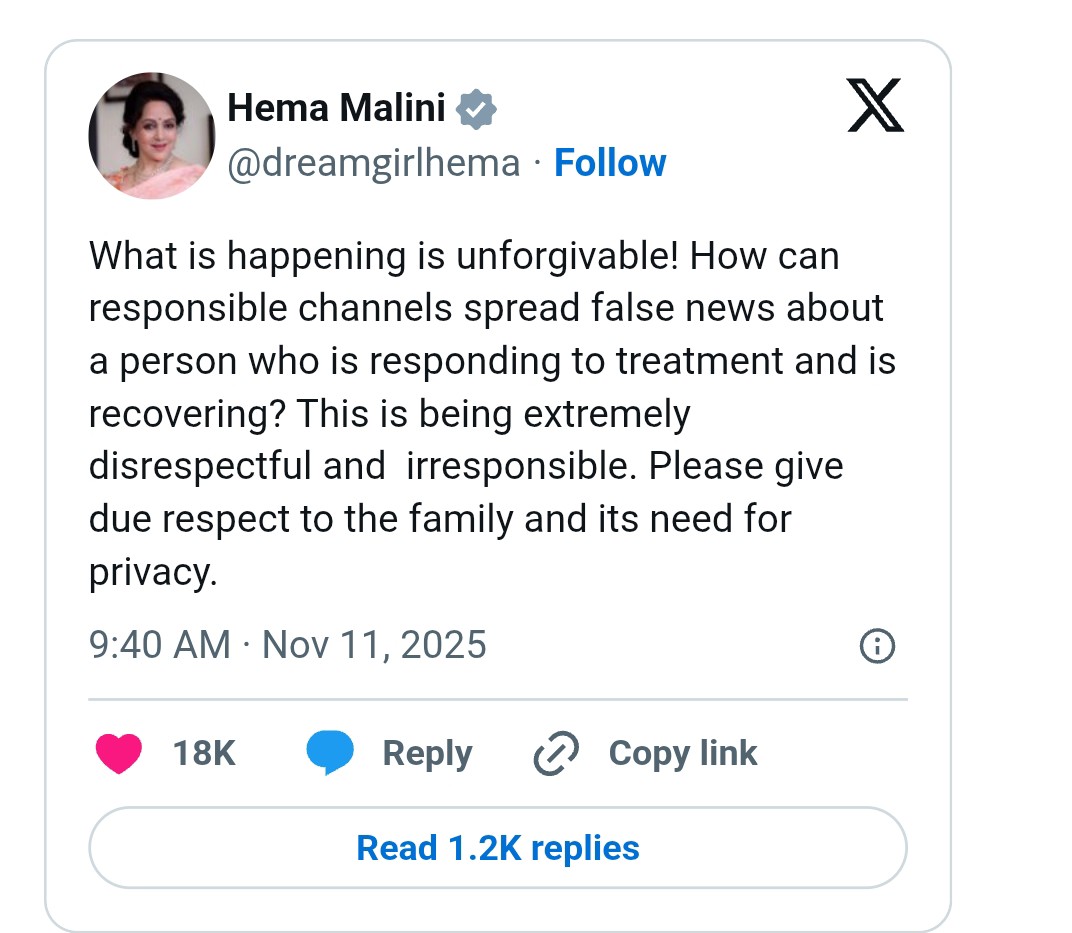Select the Copy link text label
Viewport: 1072px width, 933px height.
point(683,753)
